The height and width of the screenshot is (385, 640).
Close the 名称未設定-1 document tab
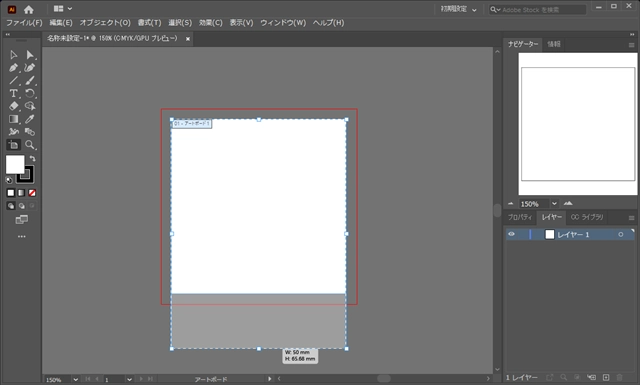click(188, 39)
